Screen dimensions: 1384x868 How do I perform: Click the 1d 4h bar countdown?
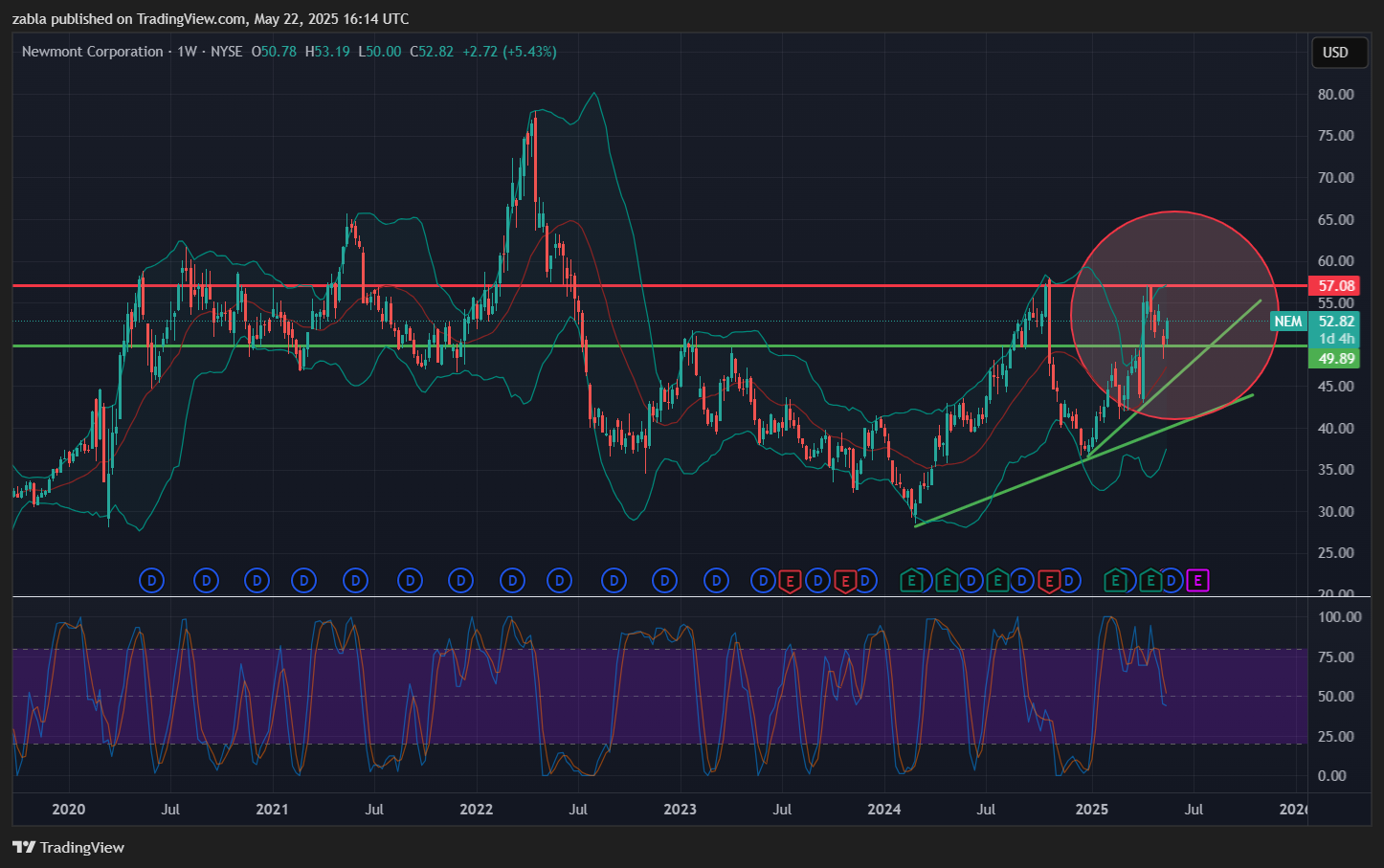(1336, 339)
